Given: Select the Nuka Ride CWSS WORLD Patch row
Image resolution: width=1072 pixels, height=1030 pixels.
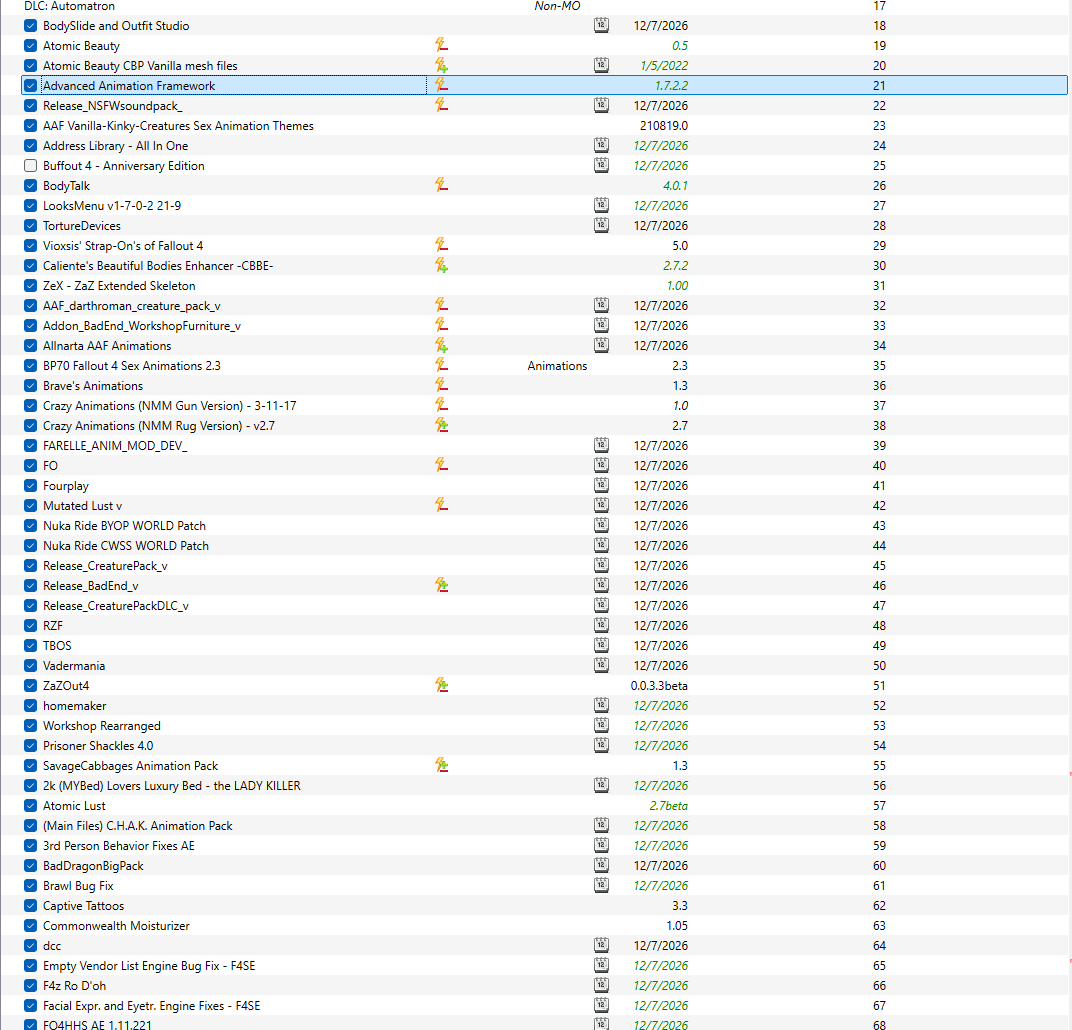Looking at the screenshot, I should [x=535, y=545].
